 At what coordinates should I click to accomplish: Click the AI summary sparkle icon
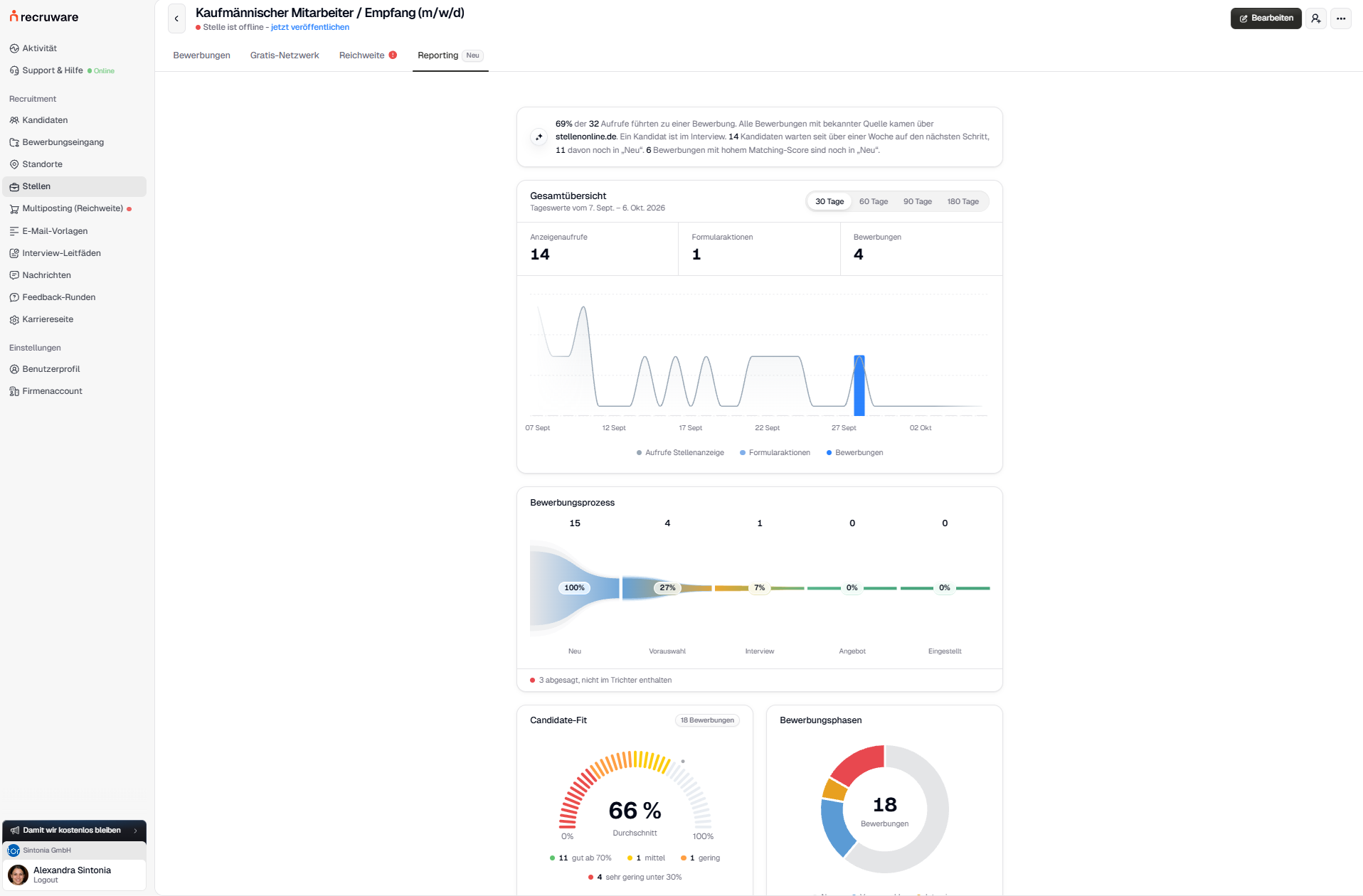point(539,137)
